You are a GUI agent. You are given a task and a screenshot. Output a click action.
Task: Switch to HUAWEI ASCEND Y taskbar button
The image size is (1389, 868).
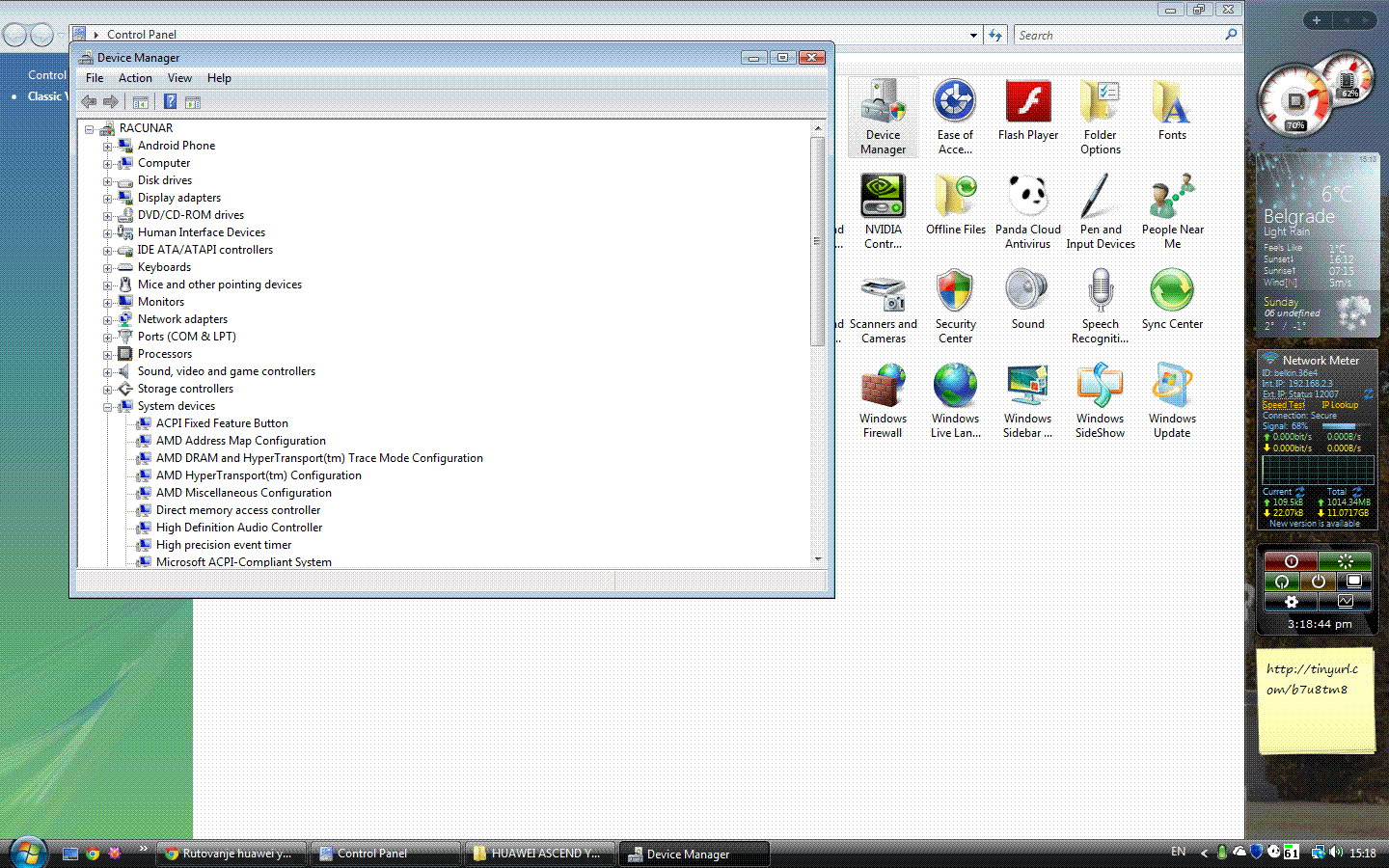540,854
